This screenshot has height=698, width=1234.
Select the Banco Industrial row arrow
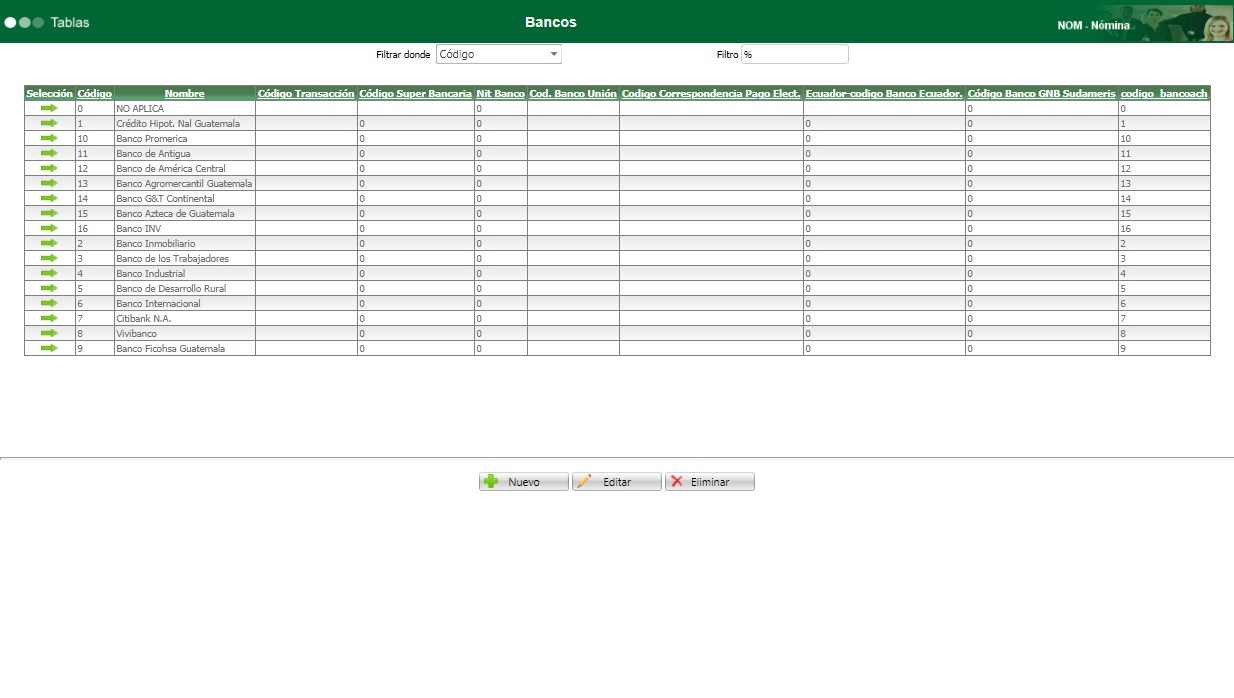point(49,273)
